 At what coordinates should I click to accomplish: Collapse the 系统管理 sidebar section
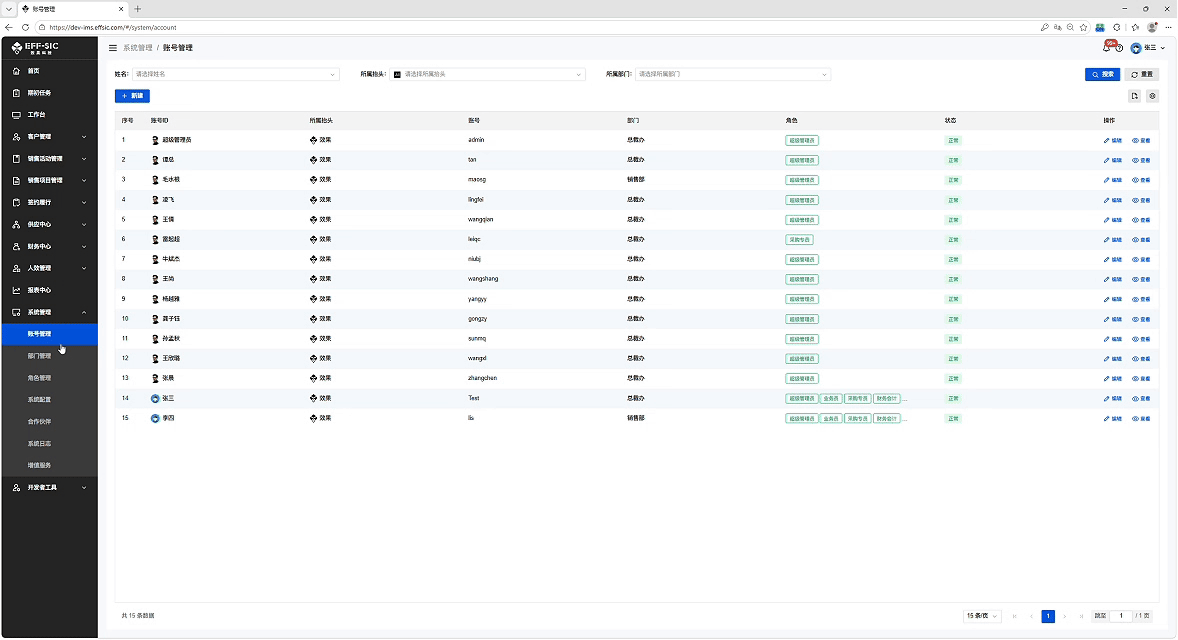[x=50, y=312]
